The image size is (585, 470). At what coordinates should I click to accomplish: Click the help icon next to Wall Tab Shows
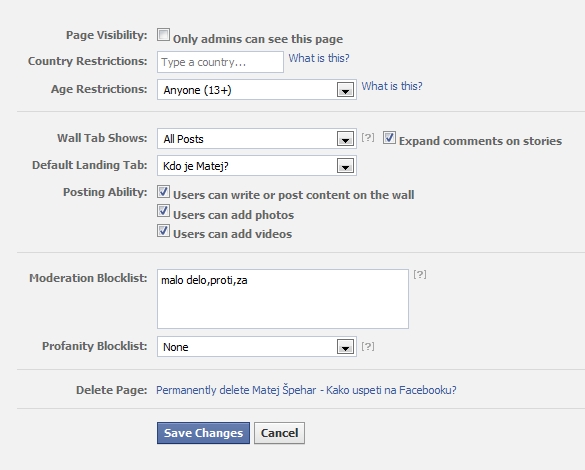[367, 137]
